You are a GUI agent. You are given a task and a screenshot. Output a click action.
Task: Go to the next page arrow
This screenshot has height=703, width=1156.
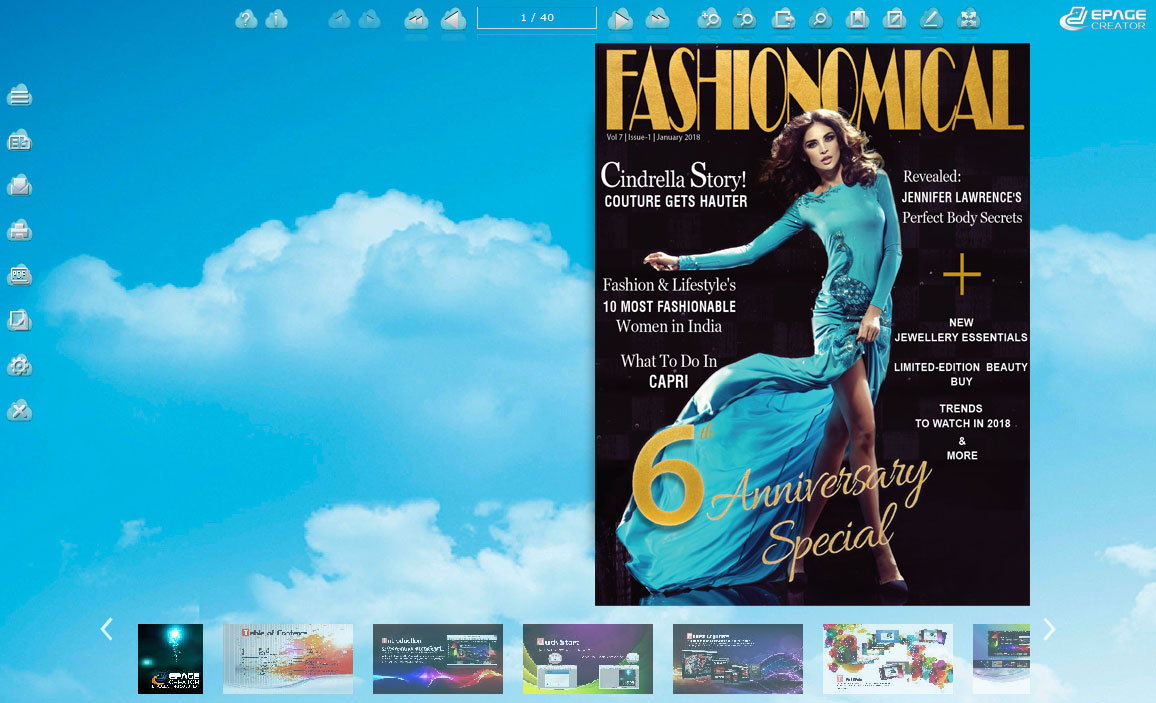[x=621, y=19]
